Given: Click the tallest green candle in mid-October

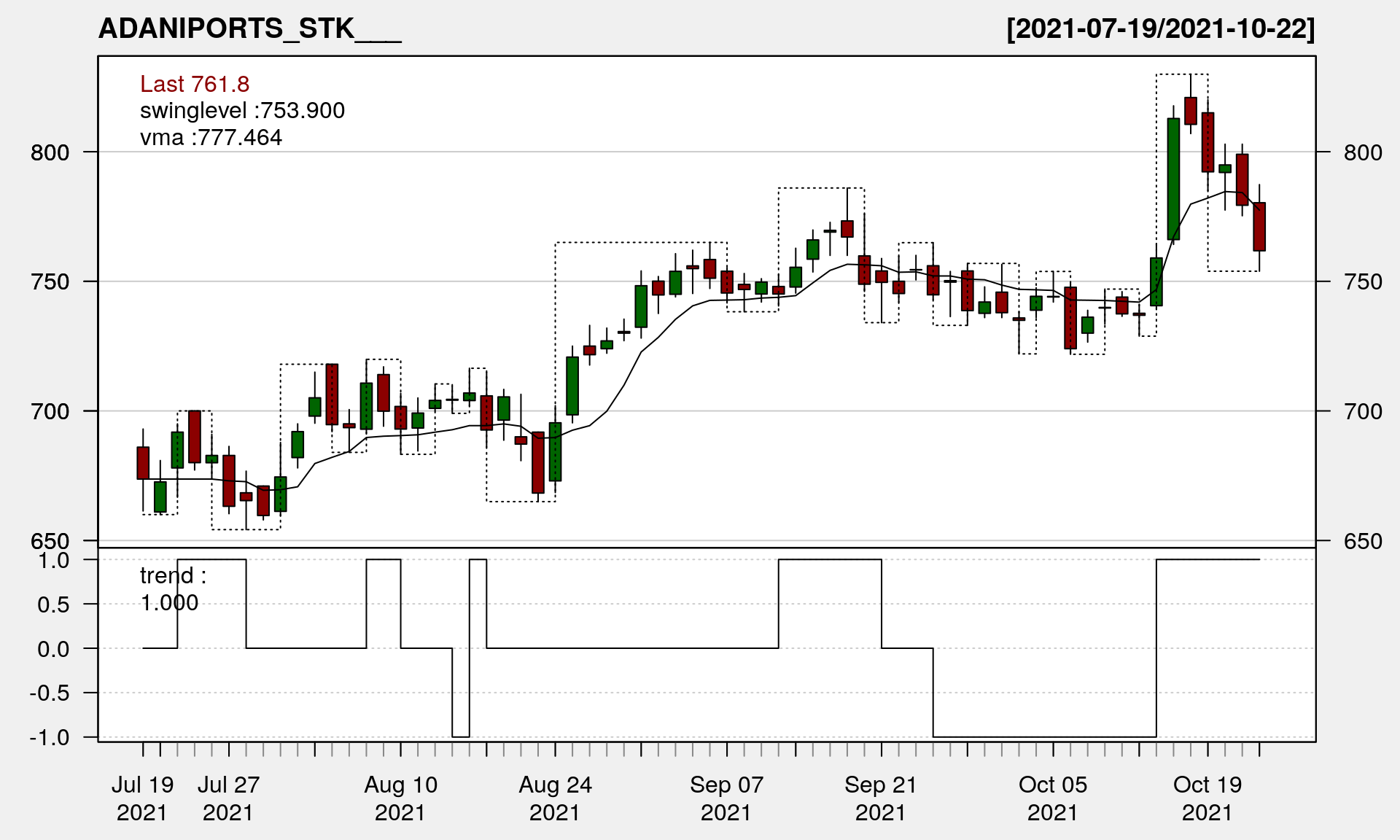Looking at the screenshot, I should click(1173, 179).
